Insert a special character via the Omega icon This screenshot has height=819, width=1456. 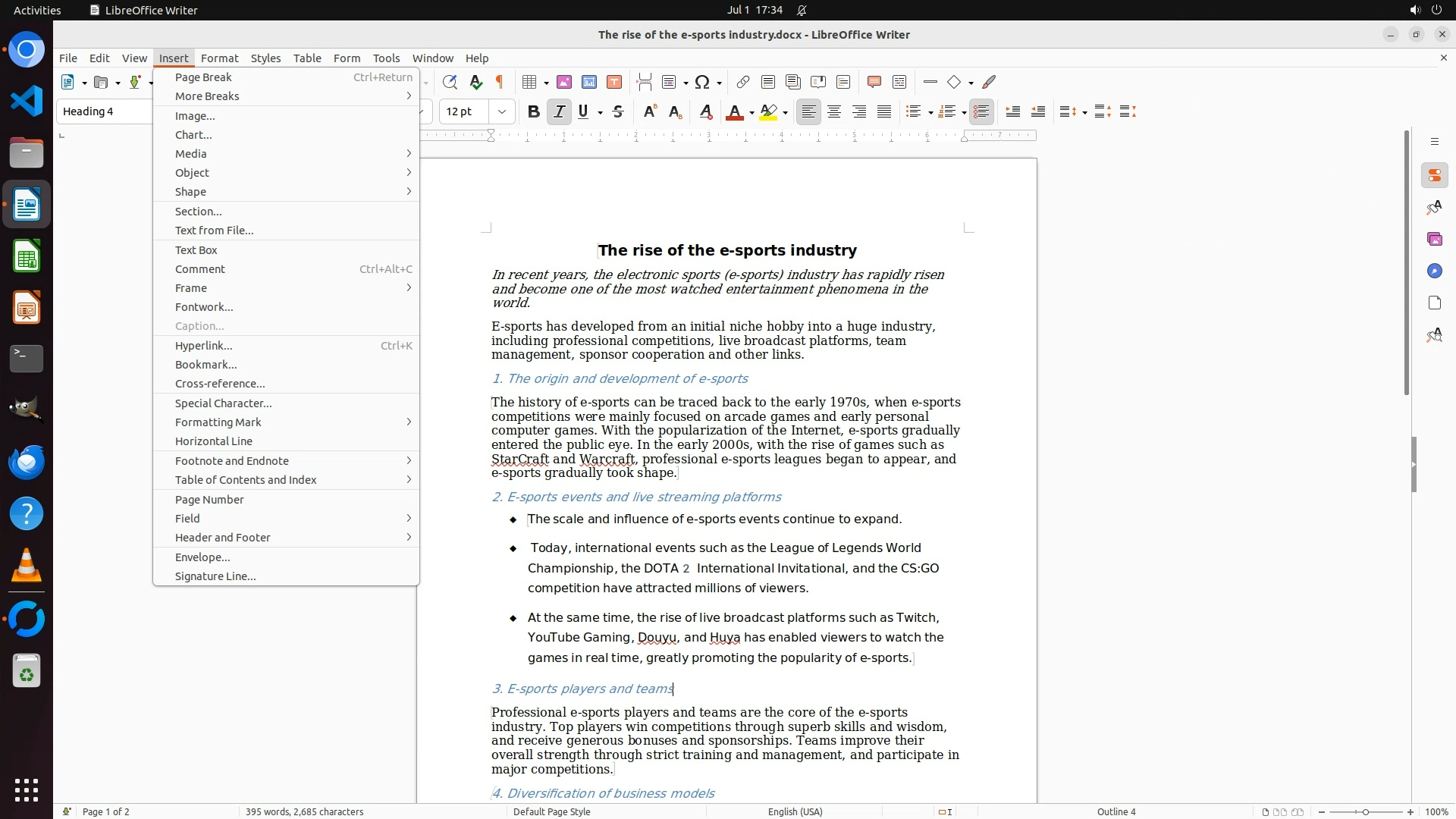(x=702, y=82)
